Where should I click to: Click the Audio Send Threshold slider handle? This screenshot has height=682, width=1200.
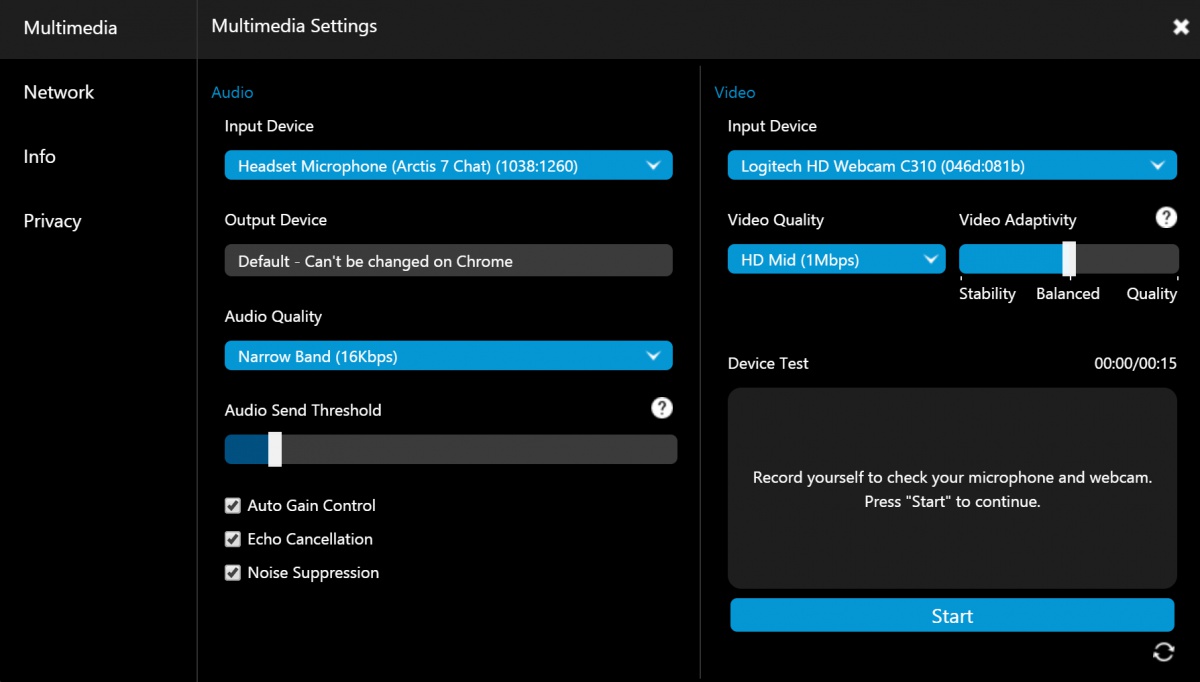point(275,449)
